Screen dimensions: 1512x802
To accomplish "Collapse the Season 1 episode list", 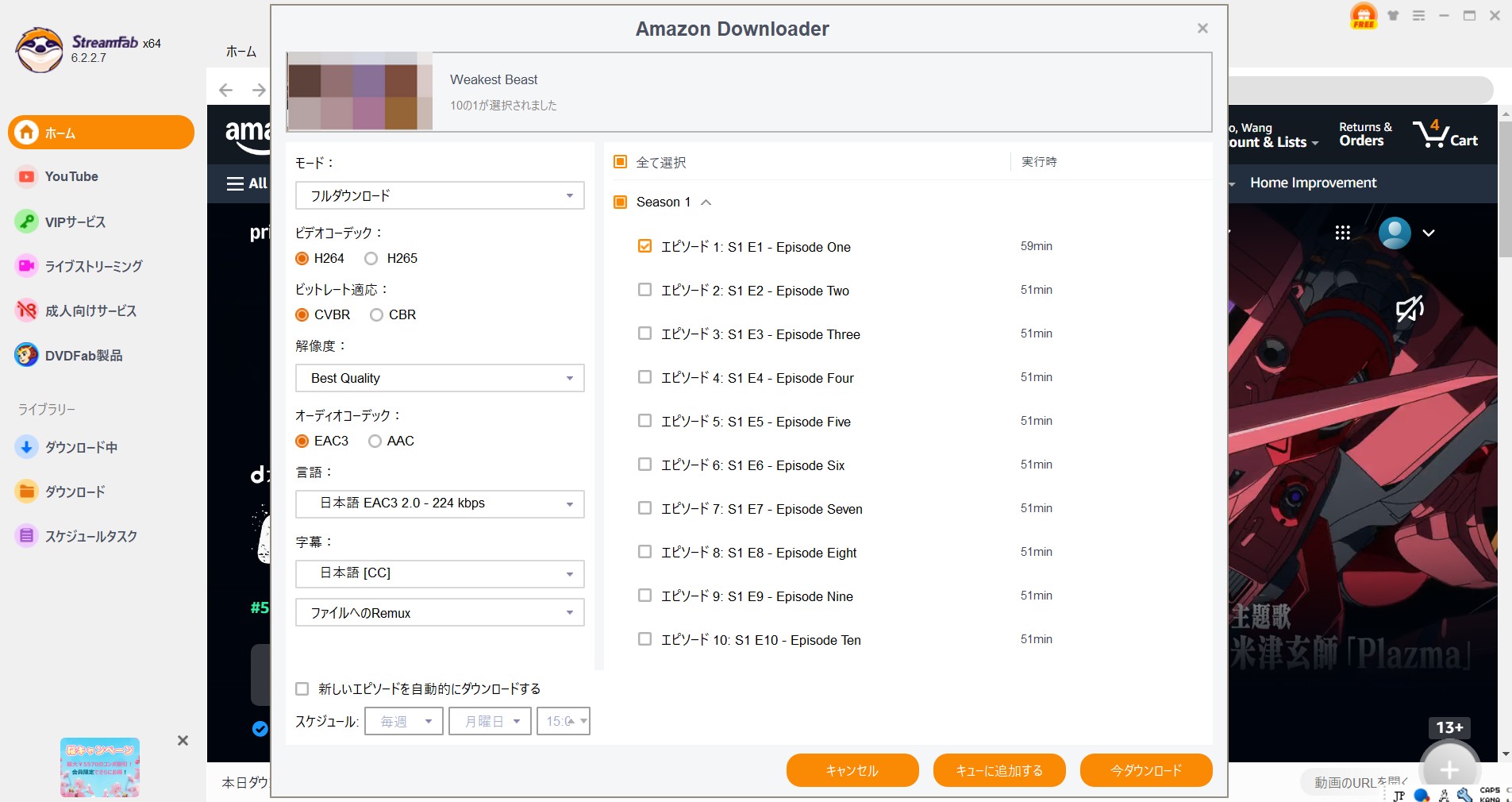I will [706, 202].
